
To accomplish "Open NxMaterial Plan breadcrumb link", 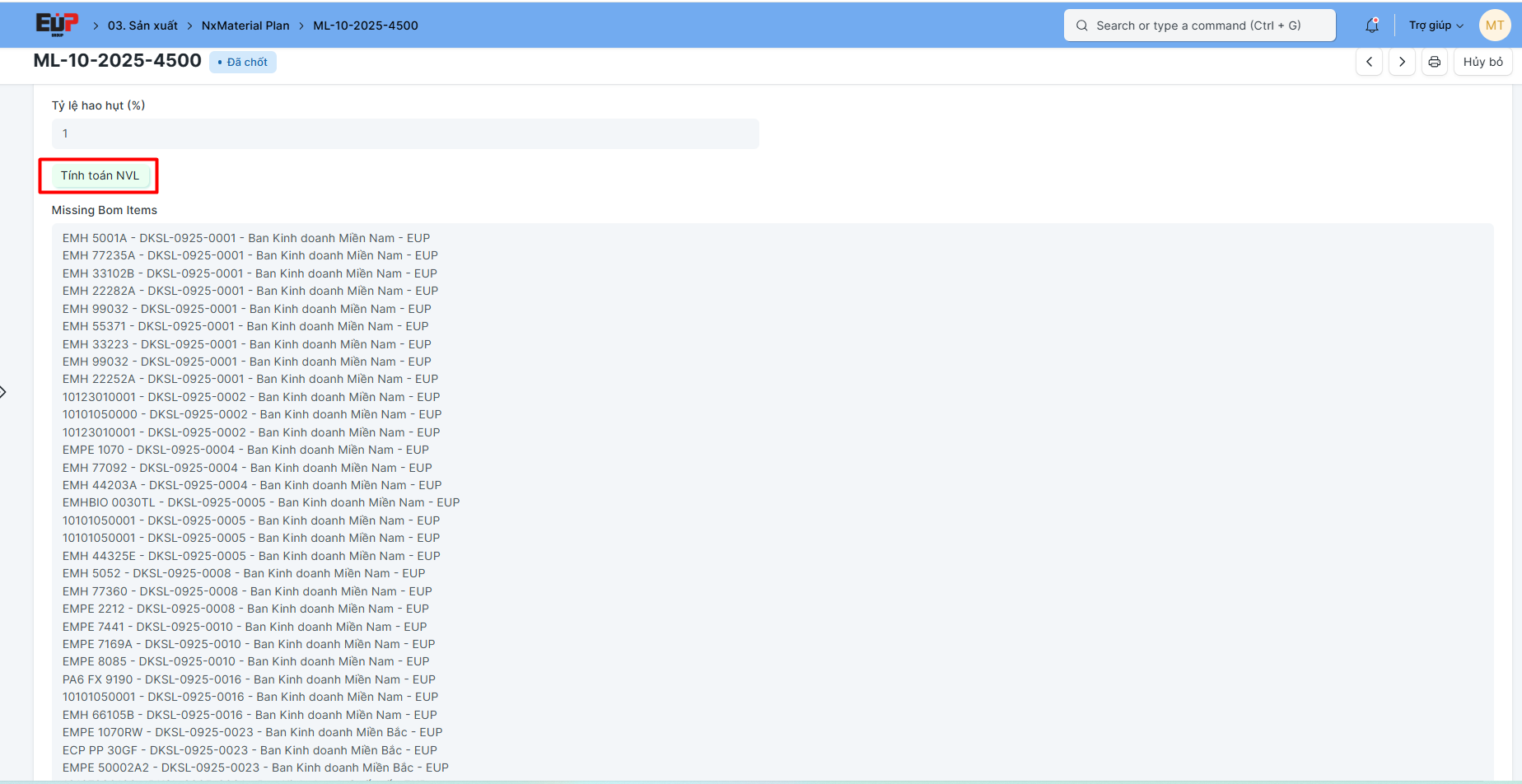I will coord(245,26).
